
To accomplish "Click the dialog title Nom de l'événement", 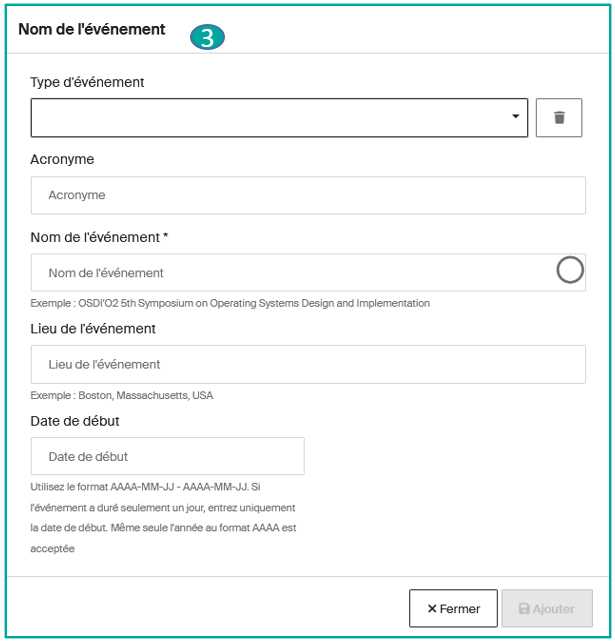I will coord(92,29).
